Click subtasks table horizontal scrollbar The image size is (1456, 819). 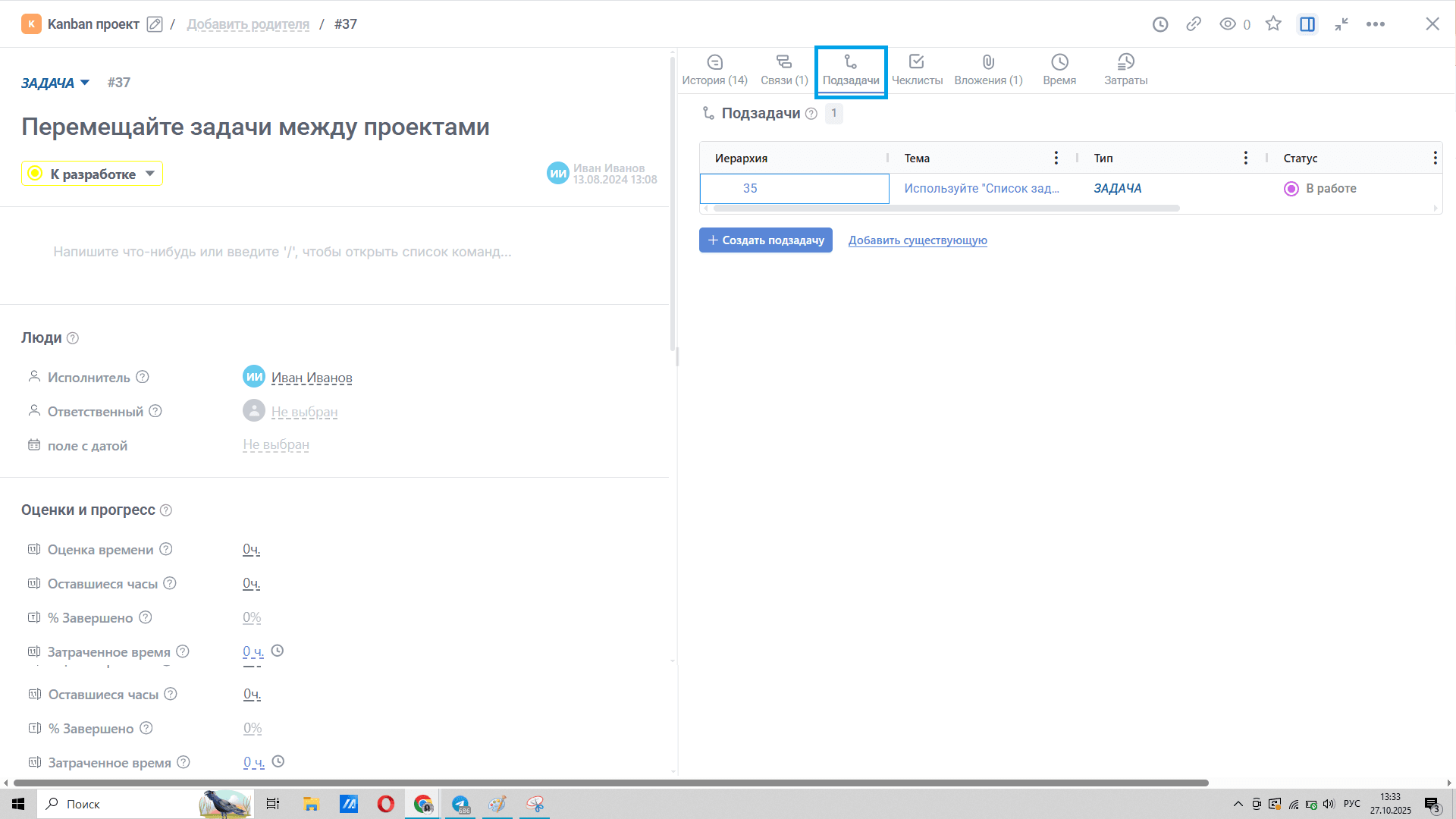click(946, 208)
